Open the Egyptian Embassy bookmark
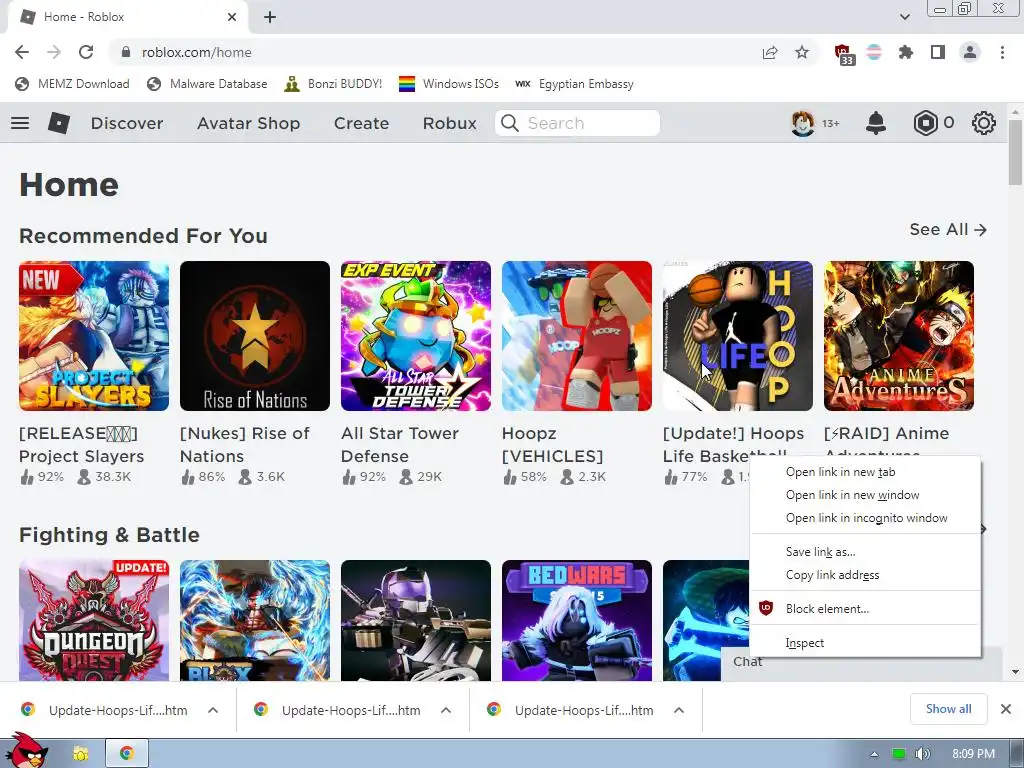The height and width of the screenshot is (768, 1024). (575, 84)
